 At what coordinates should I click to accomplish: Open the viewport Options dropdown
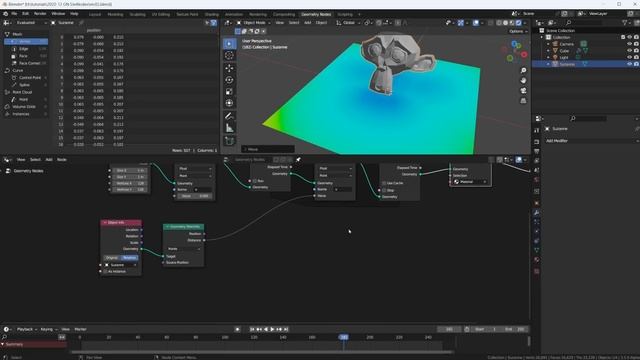click(x=518, y=31)
